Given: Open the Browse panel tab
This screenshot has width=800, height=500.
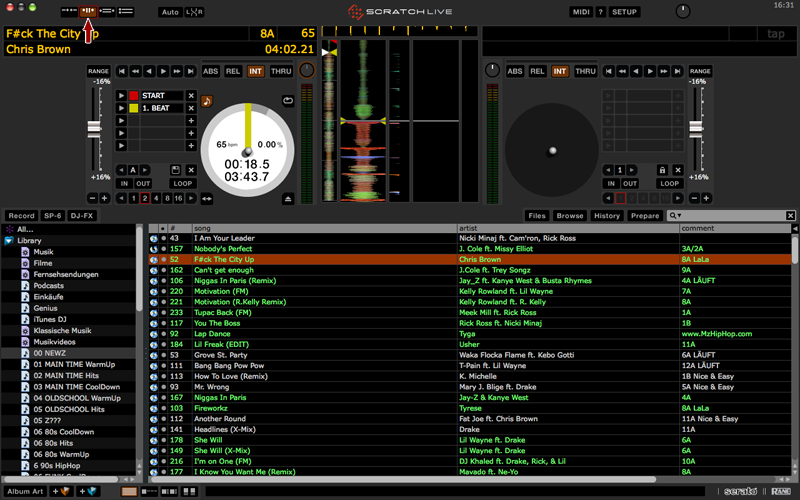Looking at the screenshot, I should (570, 215).
